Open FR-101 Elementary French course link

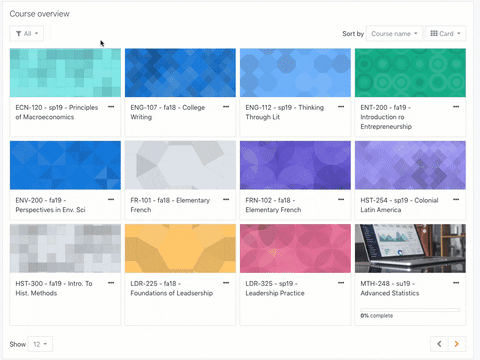pos(170,205)
